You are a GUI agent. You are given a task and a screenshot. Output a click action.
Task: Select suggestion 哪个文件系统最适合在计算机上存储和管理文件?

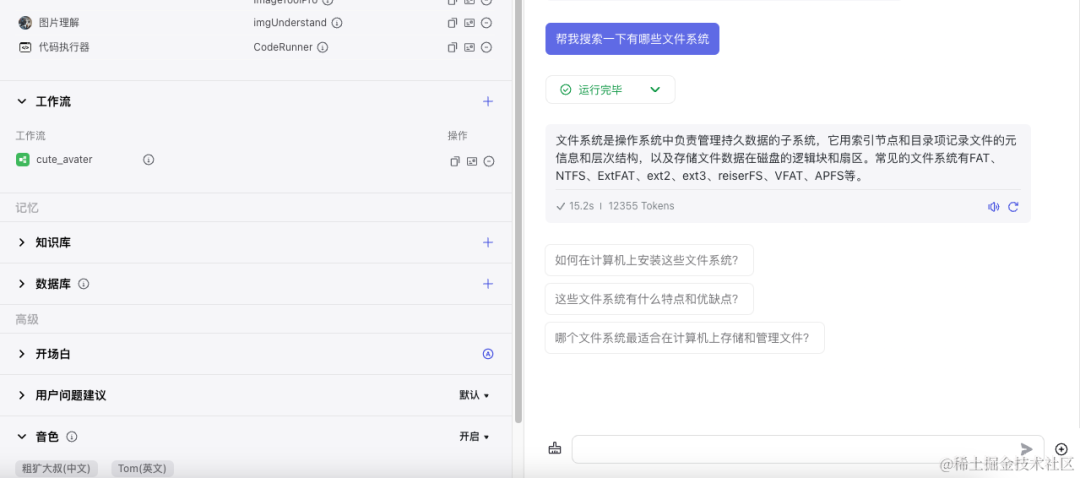685,337
